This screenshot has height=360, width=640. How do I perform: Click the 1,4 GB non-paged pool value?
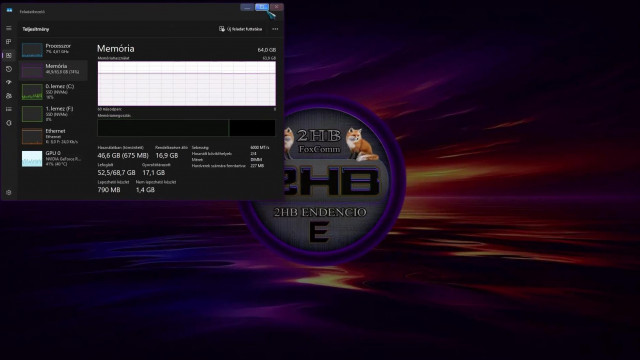click(x=145, y=190)
